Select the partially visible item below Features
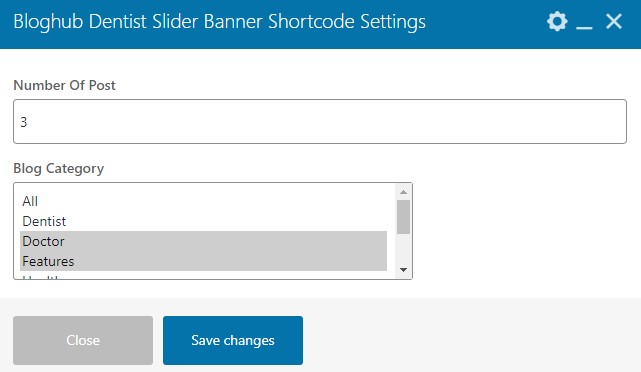Image resolution: width=641 pixels, height=372 pixels. pos(204,276)
